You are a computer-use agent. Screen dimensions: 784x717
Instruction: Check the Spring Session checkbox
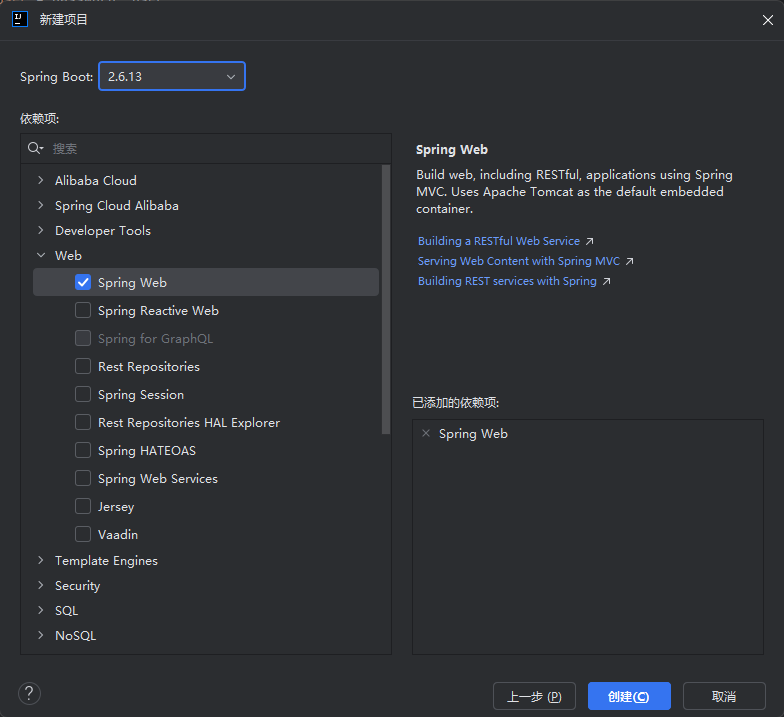[83, 394]
